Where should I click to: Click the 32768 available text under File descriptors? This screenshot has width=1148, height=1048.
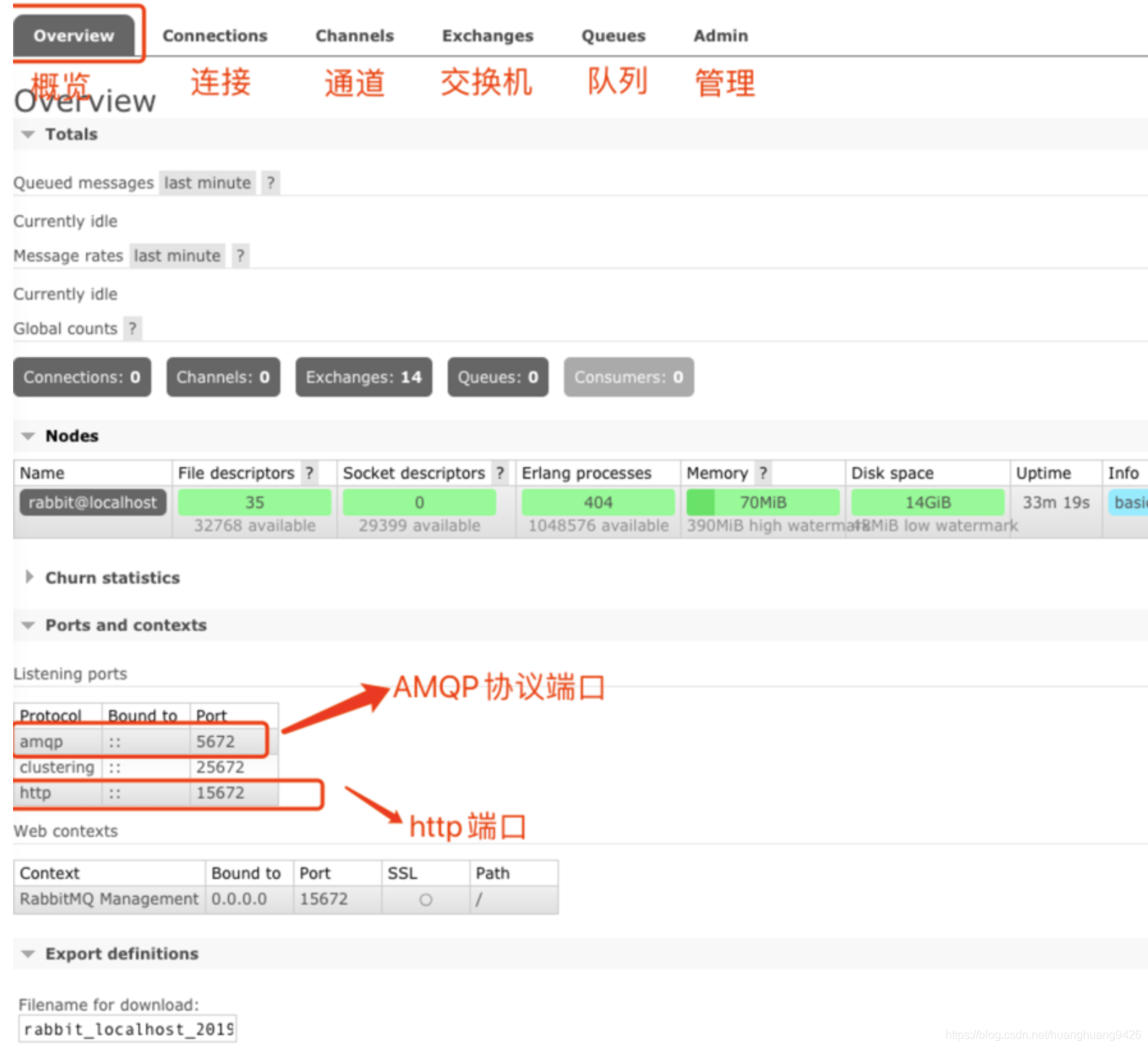255,525
